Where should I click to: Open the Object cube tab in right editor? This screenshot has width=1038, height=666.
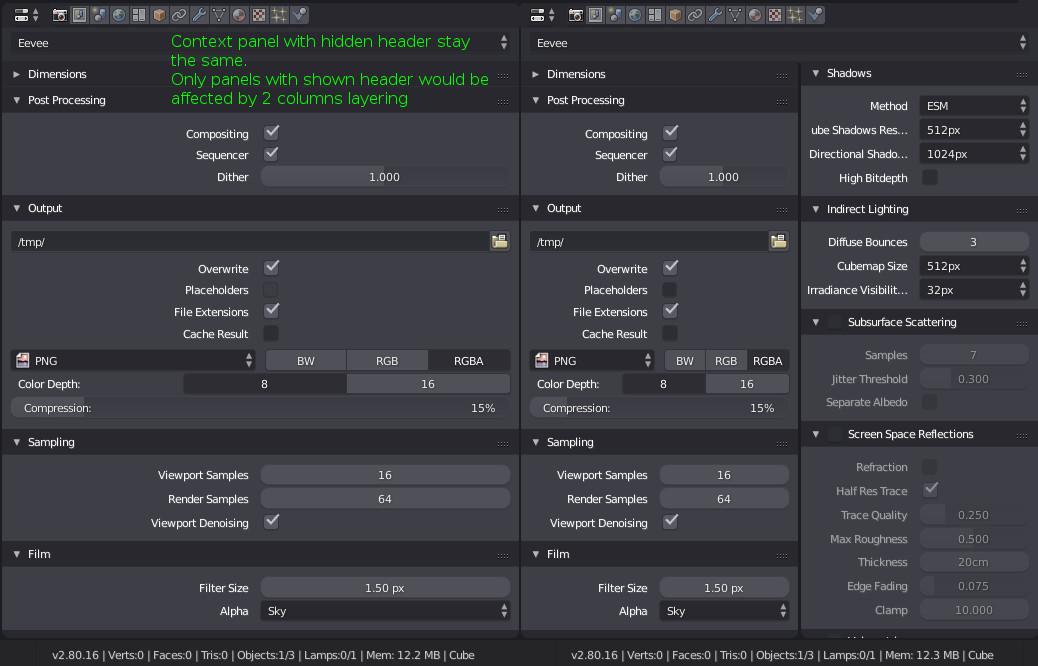675,15
